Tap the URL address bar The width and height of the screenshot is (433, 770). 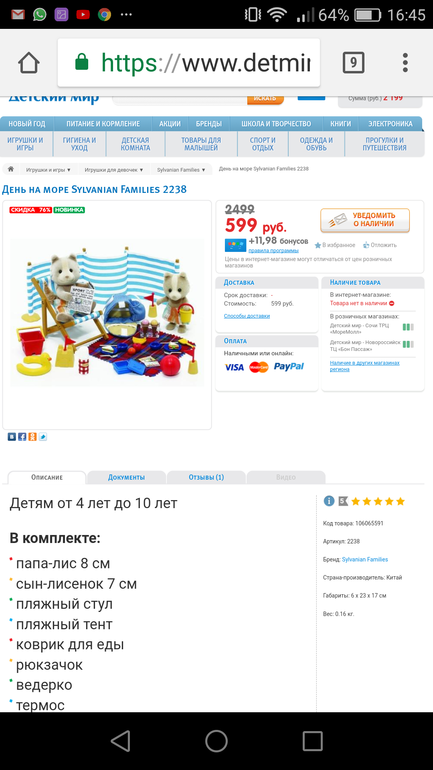(x=189, y=63)
